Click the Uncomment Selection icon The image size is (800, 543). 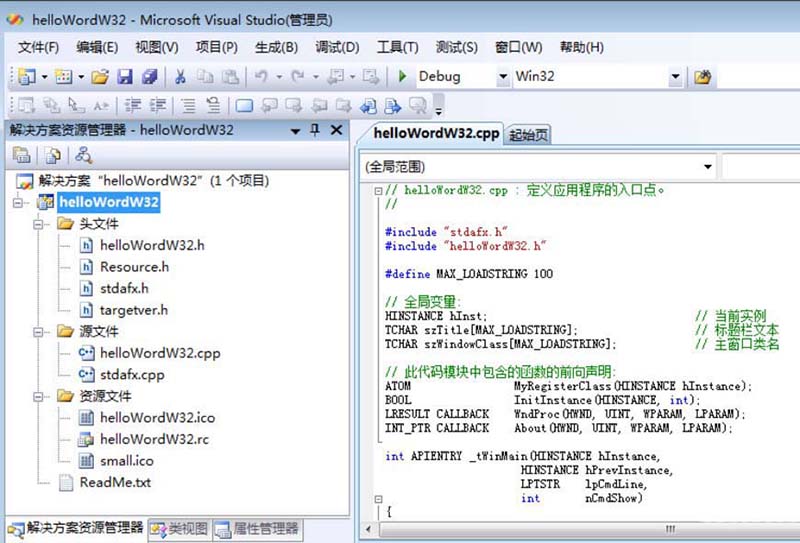tap(213, 106)
